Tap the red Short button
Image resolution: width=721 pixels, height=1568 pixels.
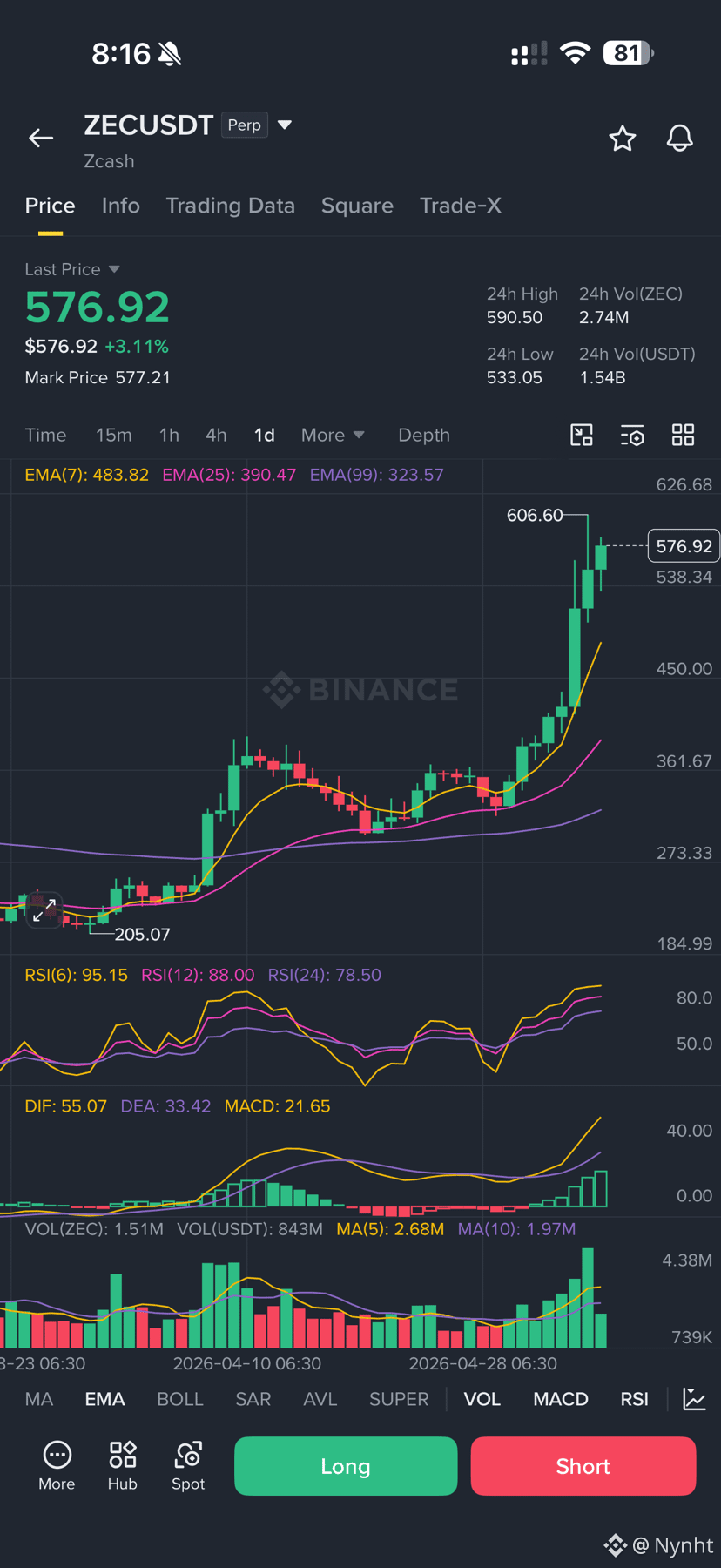[x=583, y=1466]
